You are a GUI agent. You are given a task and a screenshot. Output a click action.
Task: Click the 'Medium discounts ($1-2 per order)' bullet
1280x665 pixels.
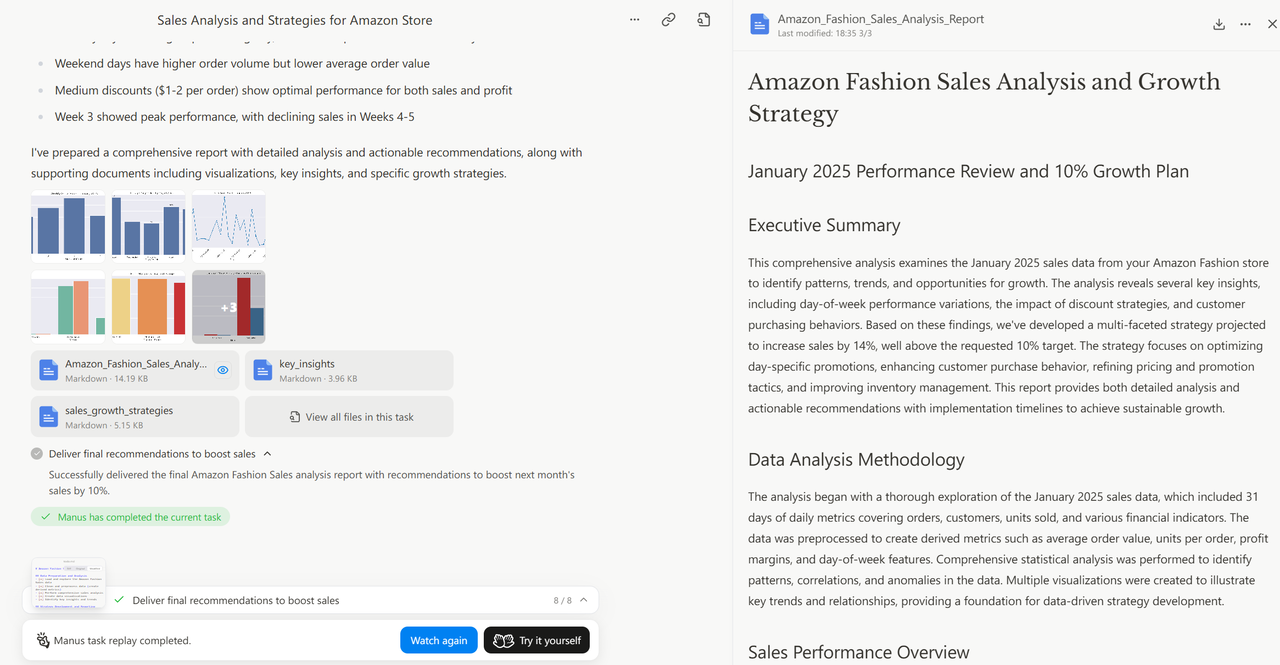click(284, 90)
